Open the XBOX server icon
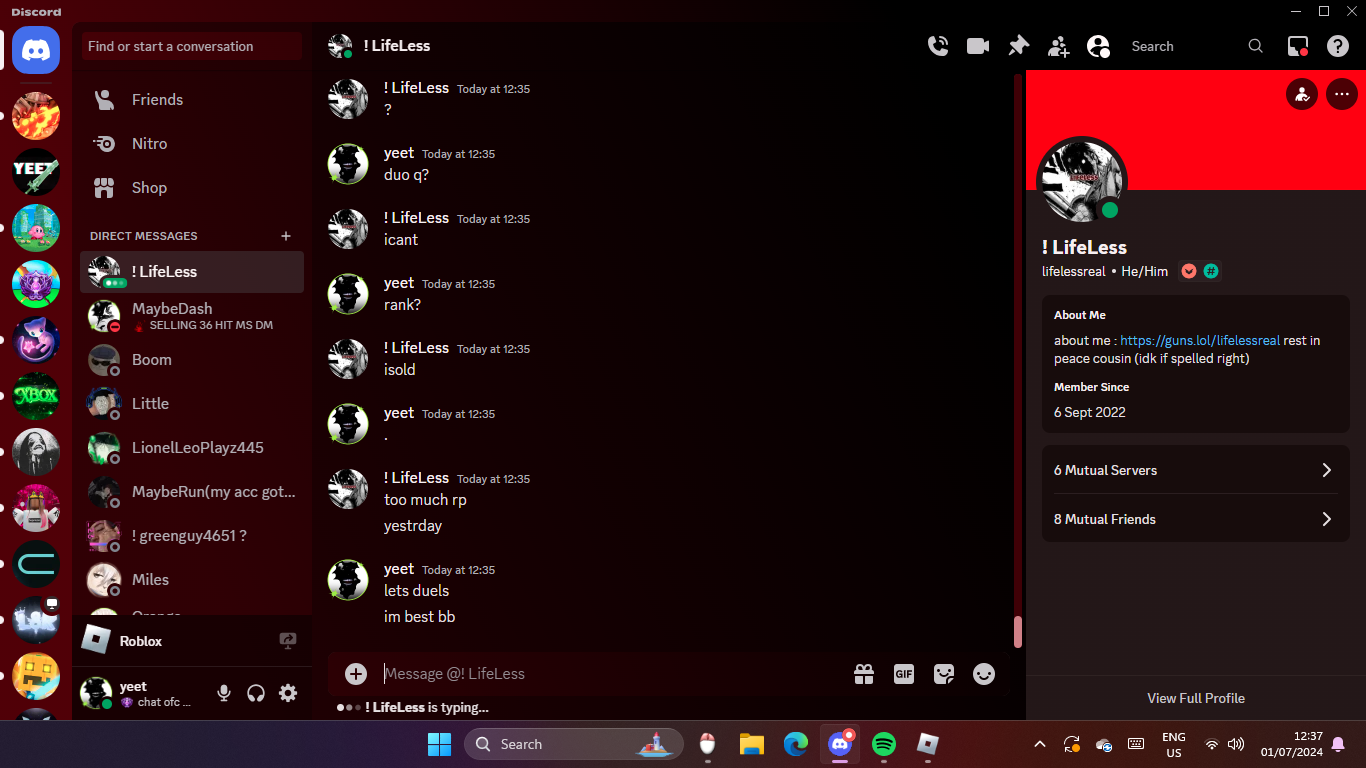Screen dimensions: 1366x768 36,396
